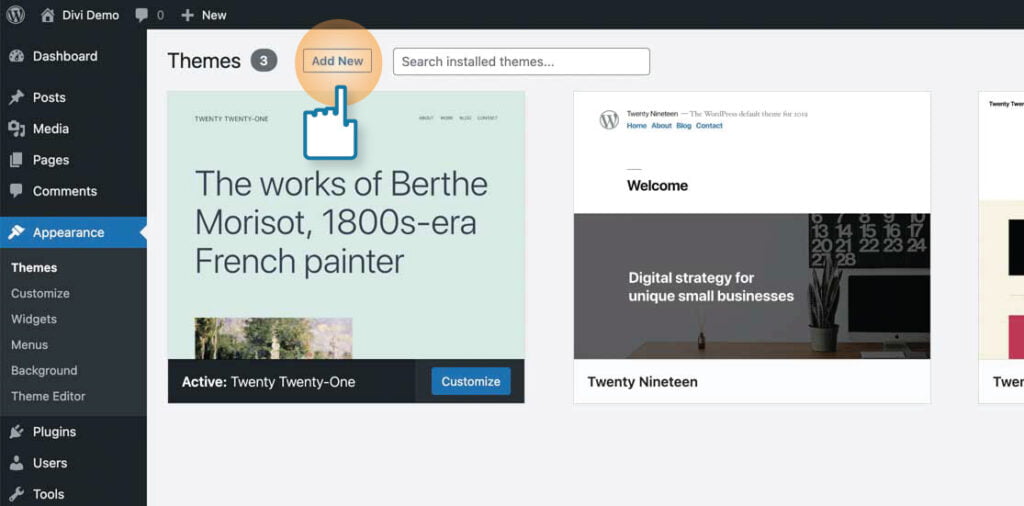
Task: Click the Twenty Nineteen theme name
Action: [642, 382]
